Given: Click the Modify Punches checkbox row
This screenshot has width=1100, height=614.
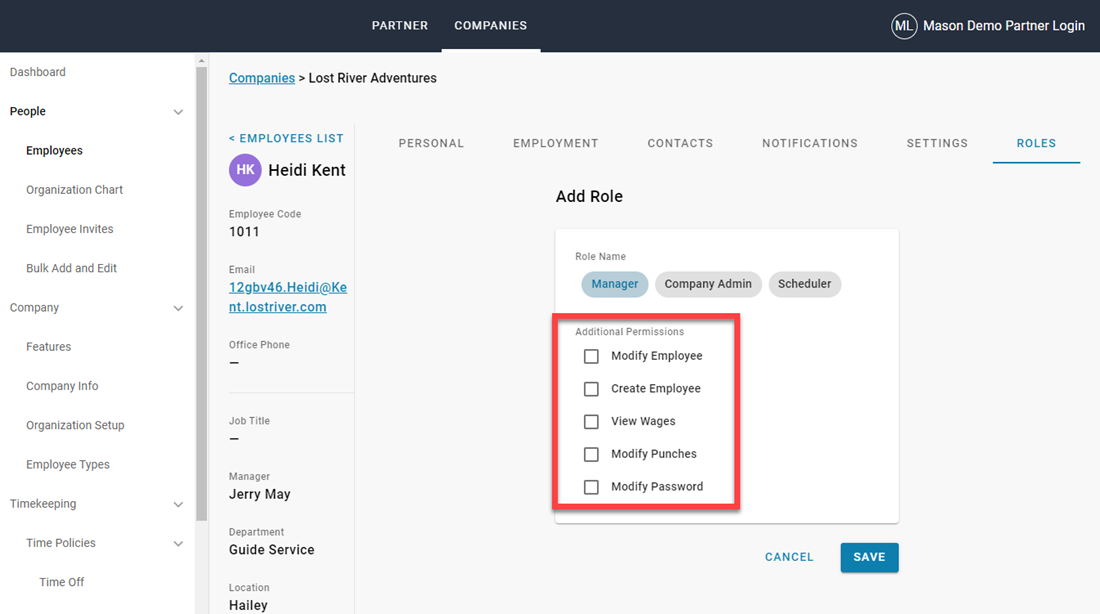Looking at the screenshot, I should click(x=591, y=453).
